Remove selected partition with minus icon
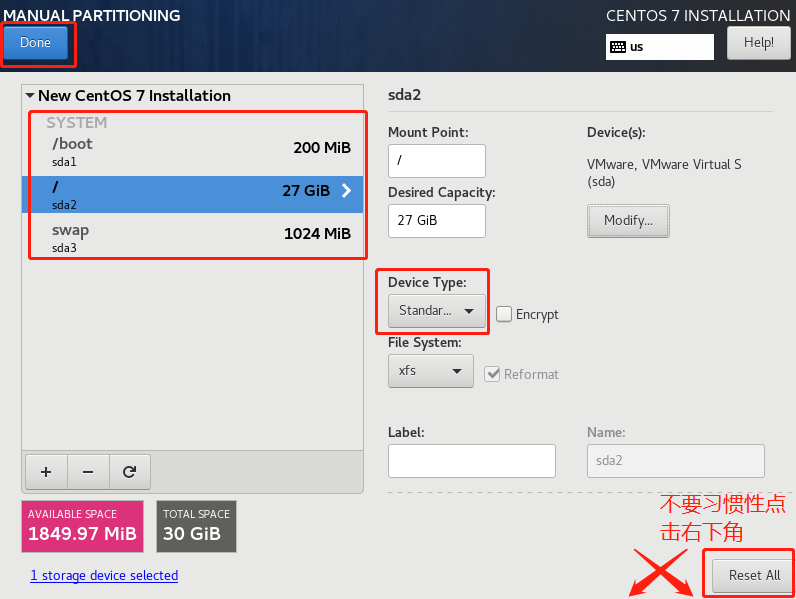796x599 pixels. click(88, 472)
